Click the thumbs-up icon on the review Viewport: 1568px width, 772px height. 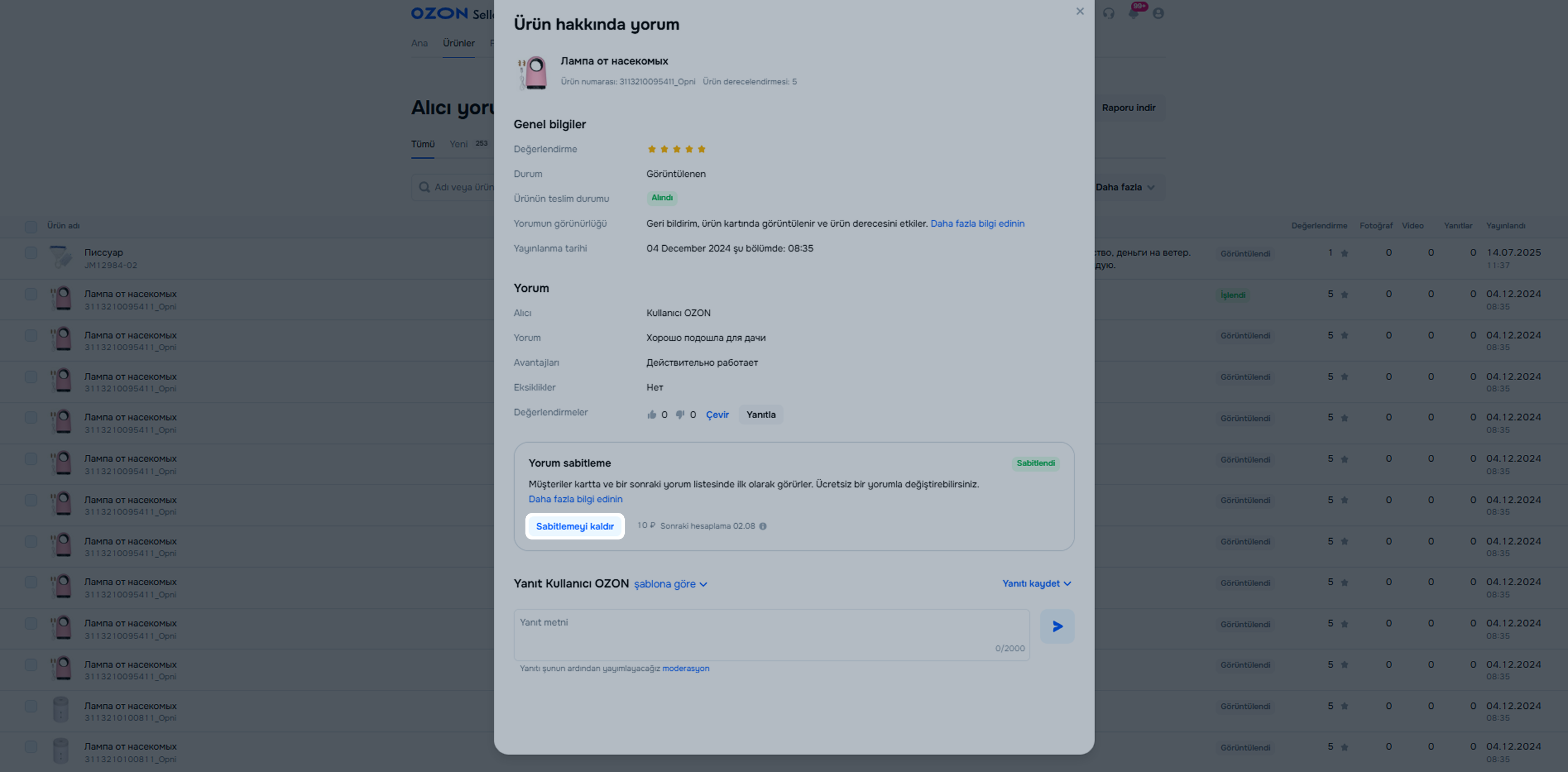click(651, 415)
